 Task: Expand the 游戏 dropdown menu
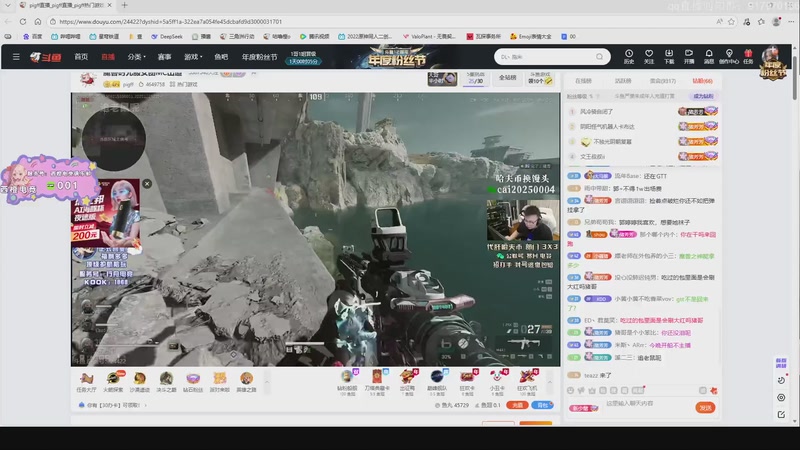(193, 57)
